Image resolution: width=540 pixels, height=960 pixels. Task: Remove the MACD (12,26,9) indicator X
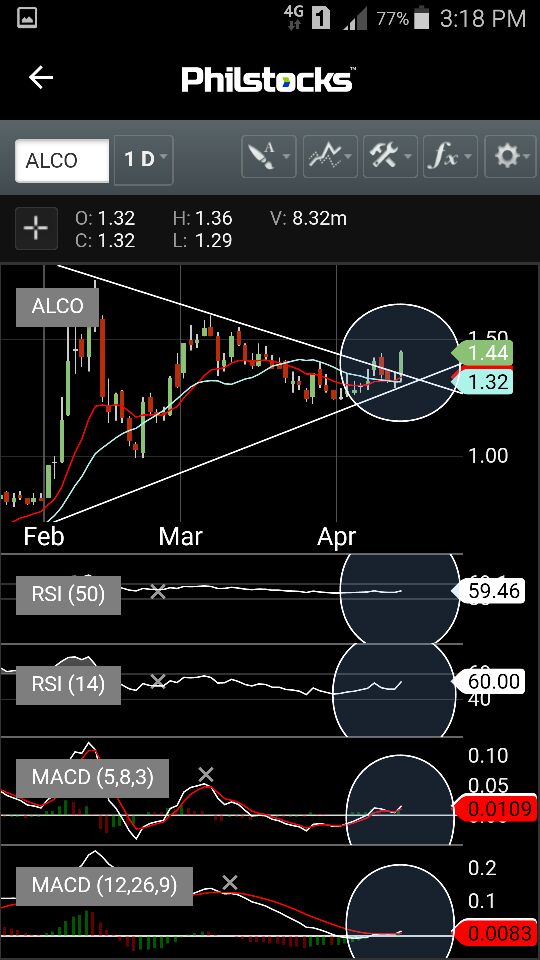click(x=230, y=882)
